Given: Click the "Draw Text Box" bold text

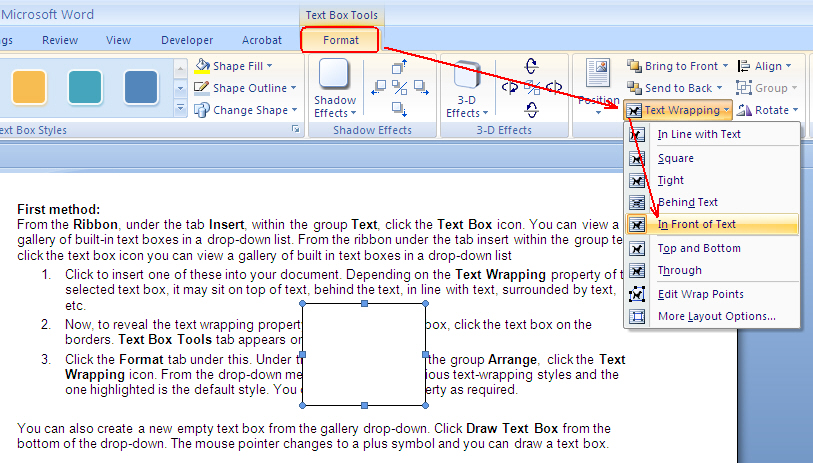Looking at the screenshot, I should tap(512, 429).
